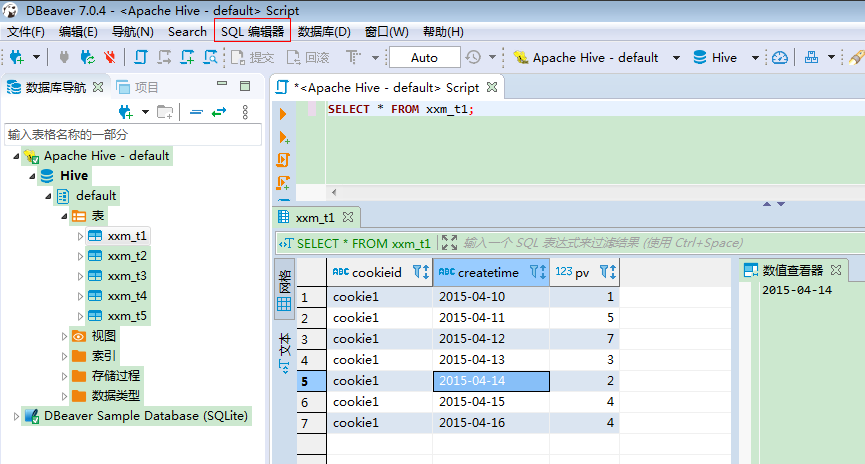The image size is (865, 464).
Task: Toggle link with editor arrows icon
Action: tap(219, 112)
